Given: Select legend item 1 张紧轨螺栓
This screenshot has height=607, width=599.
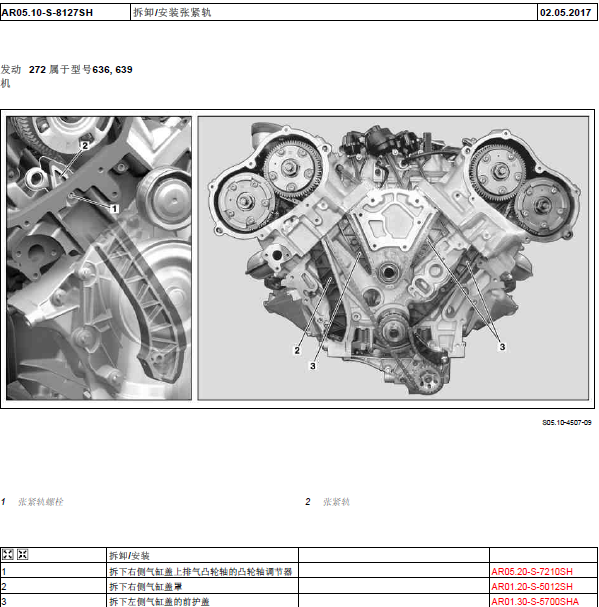Looking at the screenshot, I should [x=32, y=502].
